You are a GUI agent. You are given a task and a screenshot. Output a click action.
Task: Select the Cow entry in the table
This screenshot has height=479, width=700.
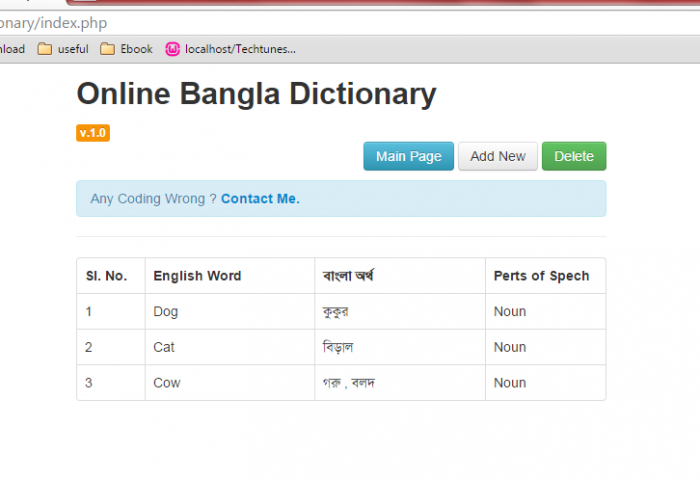click(167, 383)
